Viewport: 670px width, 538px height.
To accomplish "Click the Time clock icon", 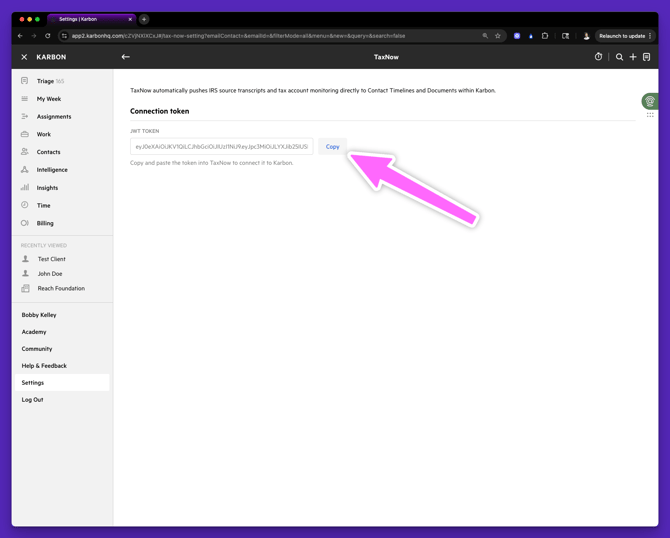I will (25, 205).
